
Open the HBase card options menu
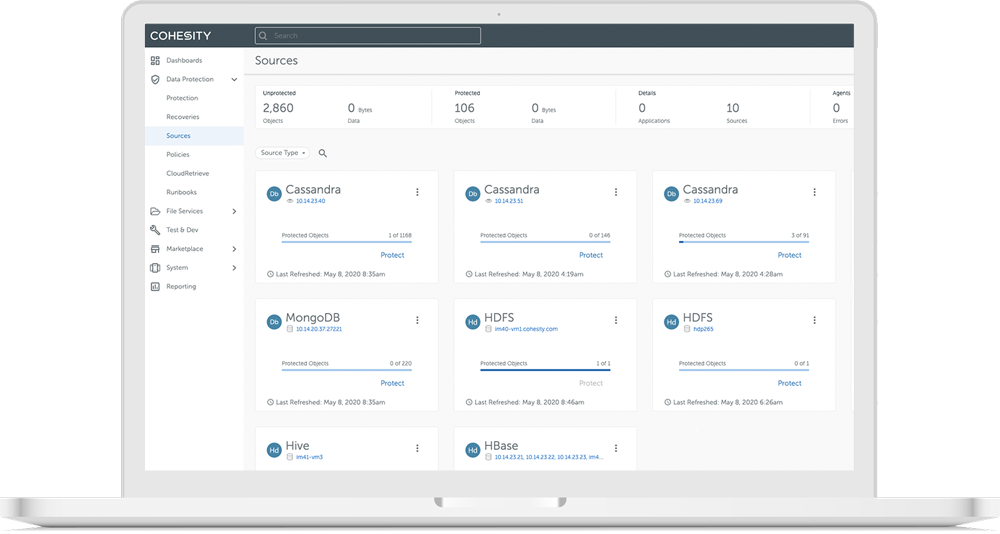pyautogui.click(x=615, y=449)
